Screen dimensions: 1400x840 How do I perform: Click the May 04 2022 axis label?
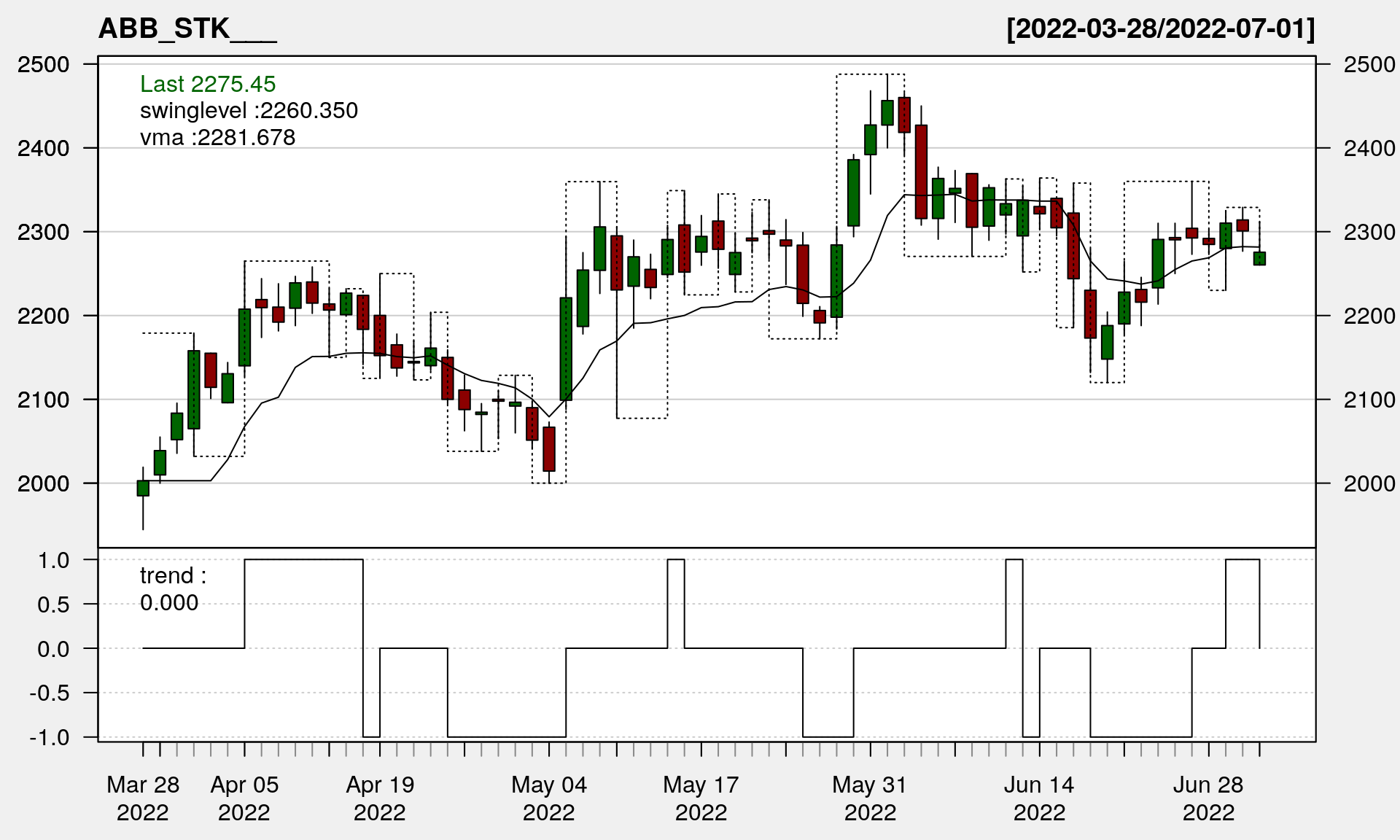click(x=548, y=798)
